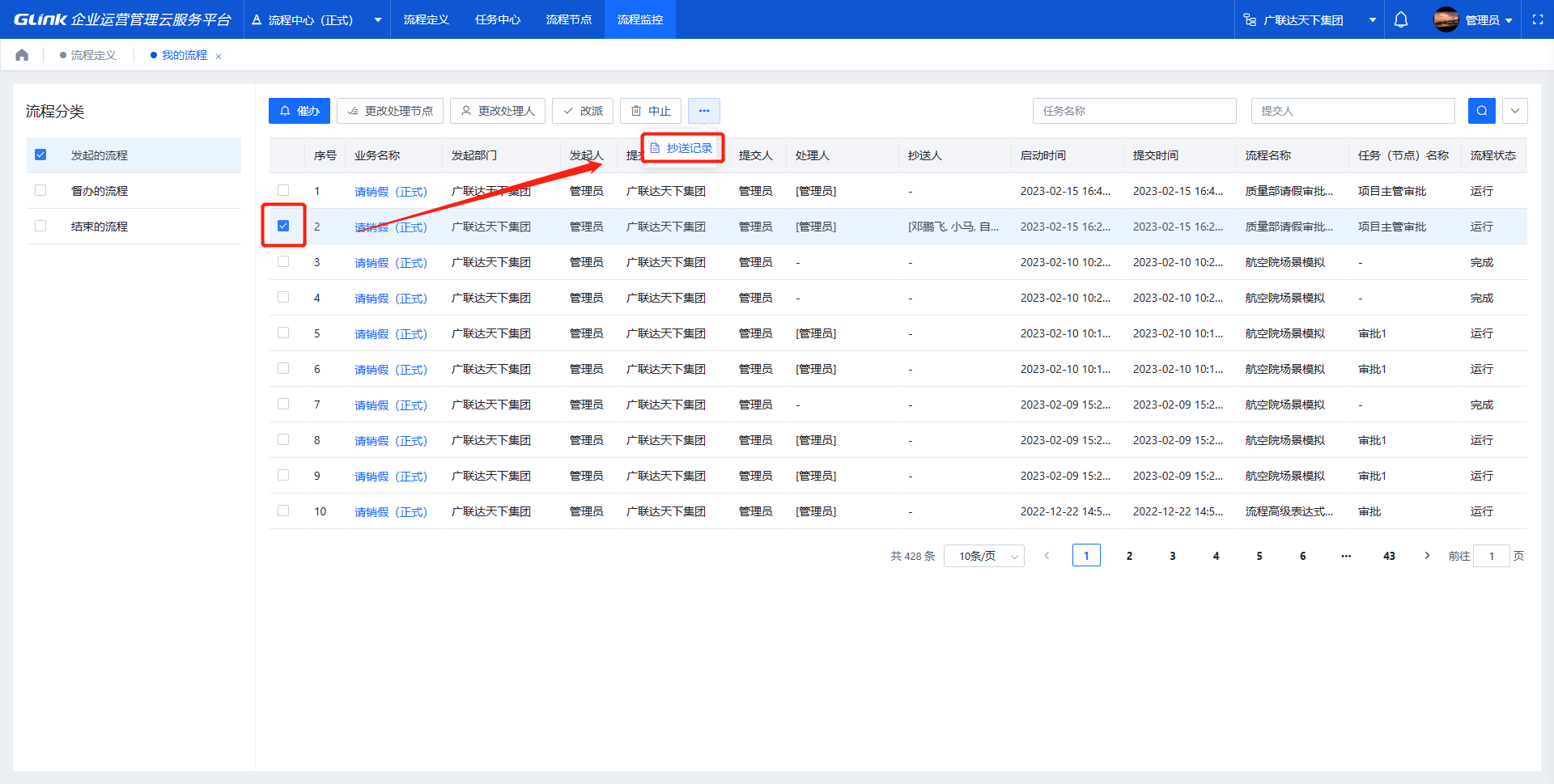This screenshot has height=784, width=1554.
Task: Open 流程中心 (正式) dropdown
Action: (x=316, y=19)
